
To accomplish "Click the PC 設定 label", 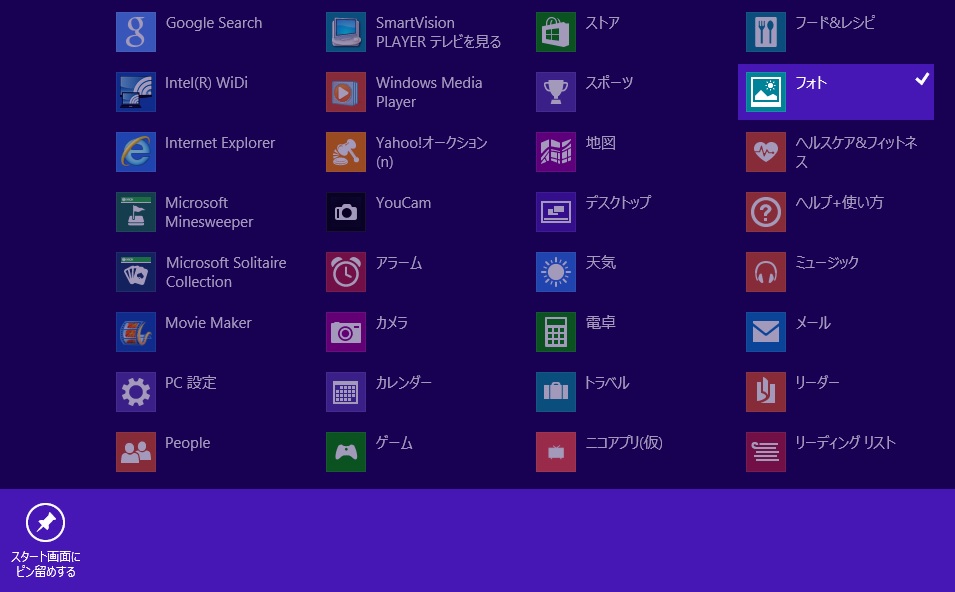I will (191, 382).
